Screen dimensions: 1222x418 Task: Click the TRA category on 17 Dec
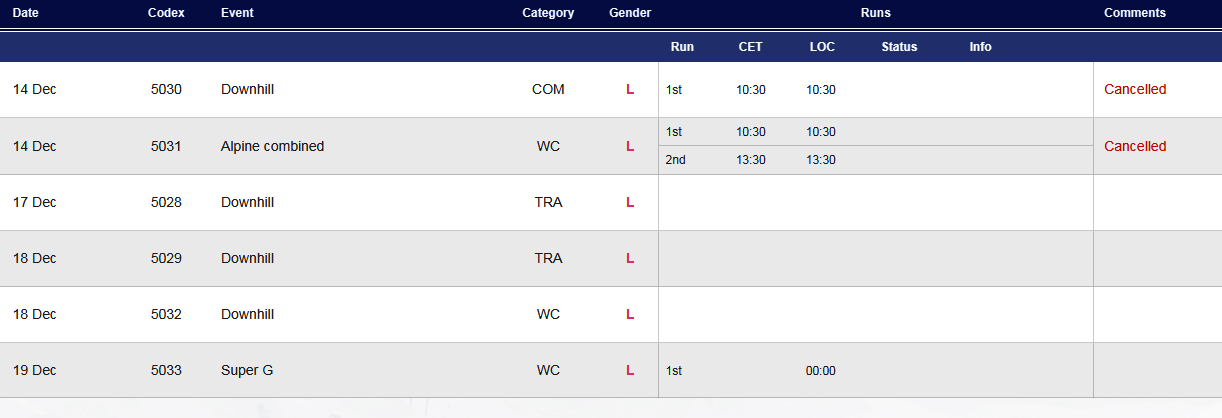click(548, 202)
